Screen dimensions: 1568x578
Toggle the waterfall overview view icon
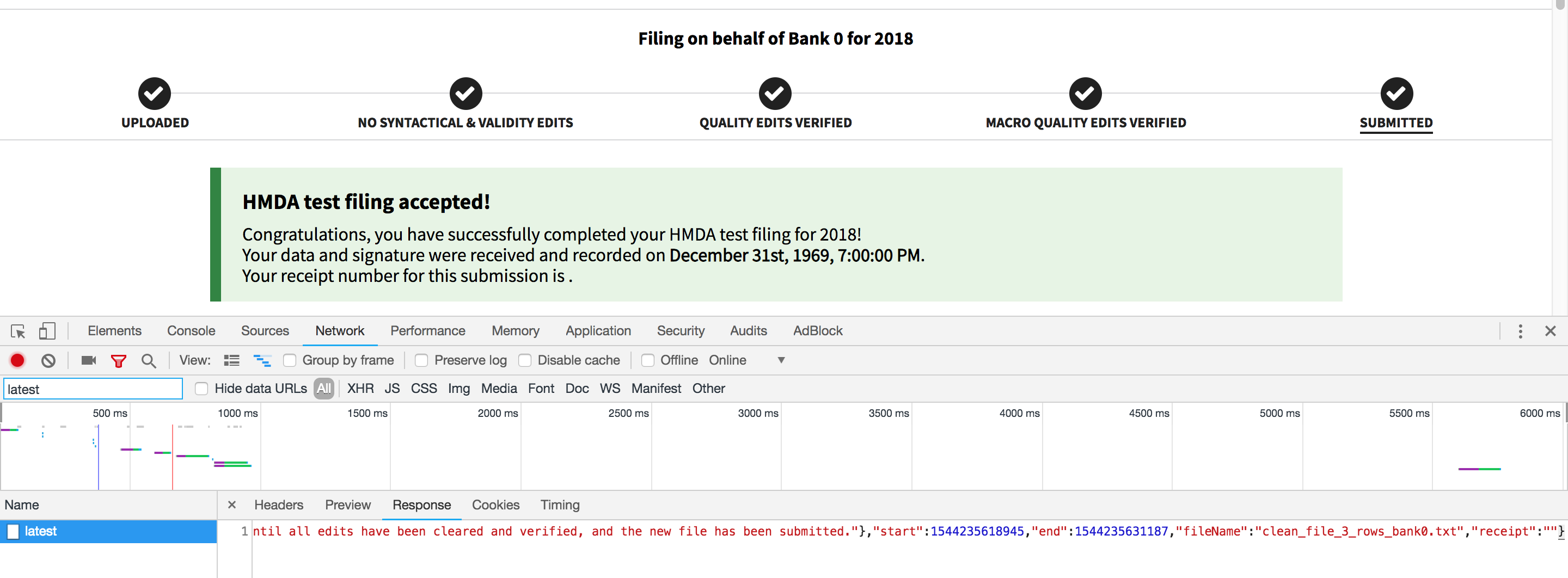coord(262,360)
